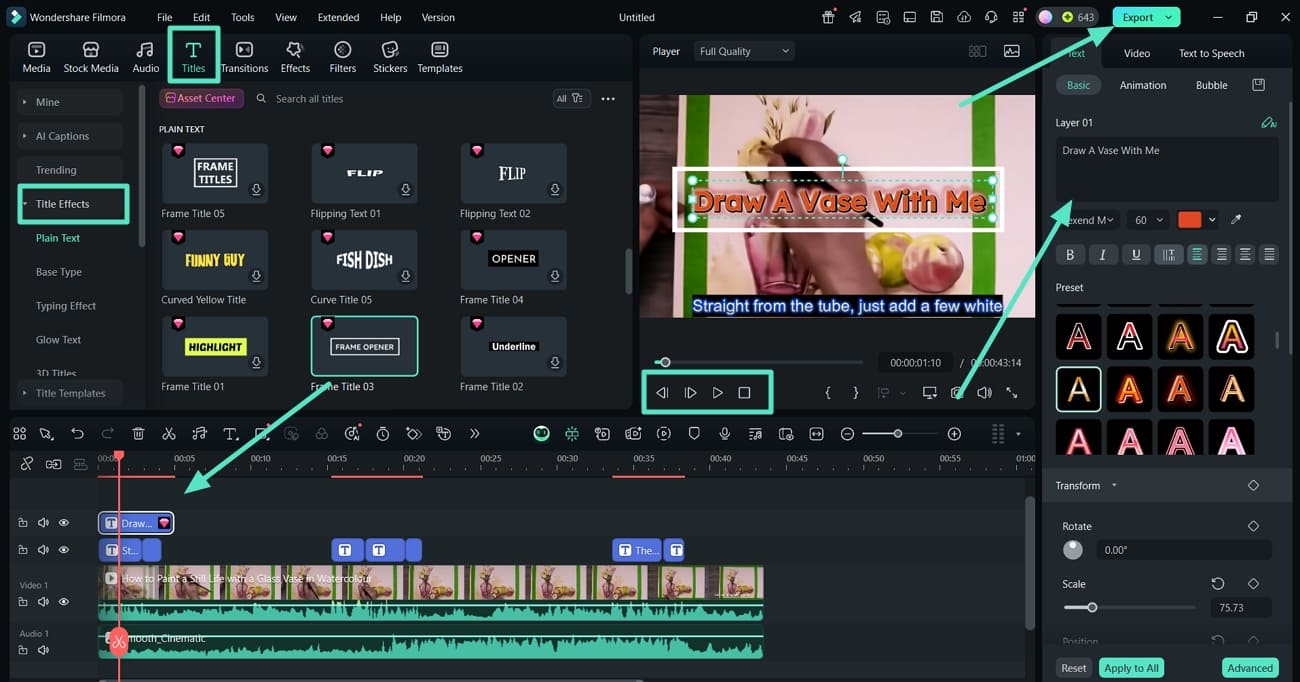The width and height of the screenshot is (1300, 682).
Task: Mute the Audio 1 track
Action: point(43,650)
